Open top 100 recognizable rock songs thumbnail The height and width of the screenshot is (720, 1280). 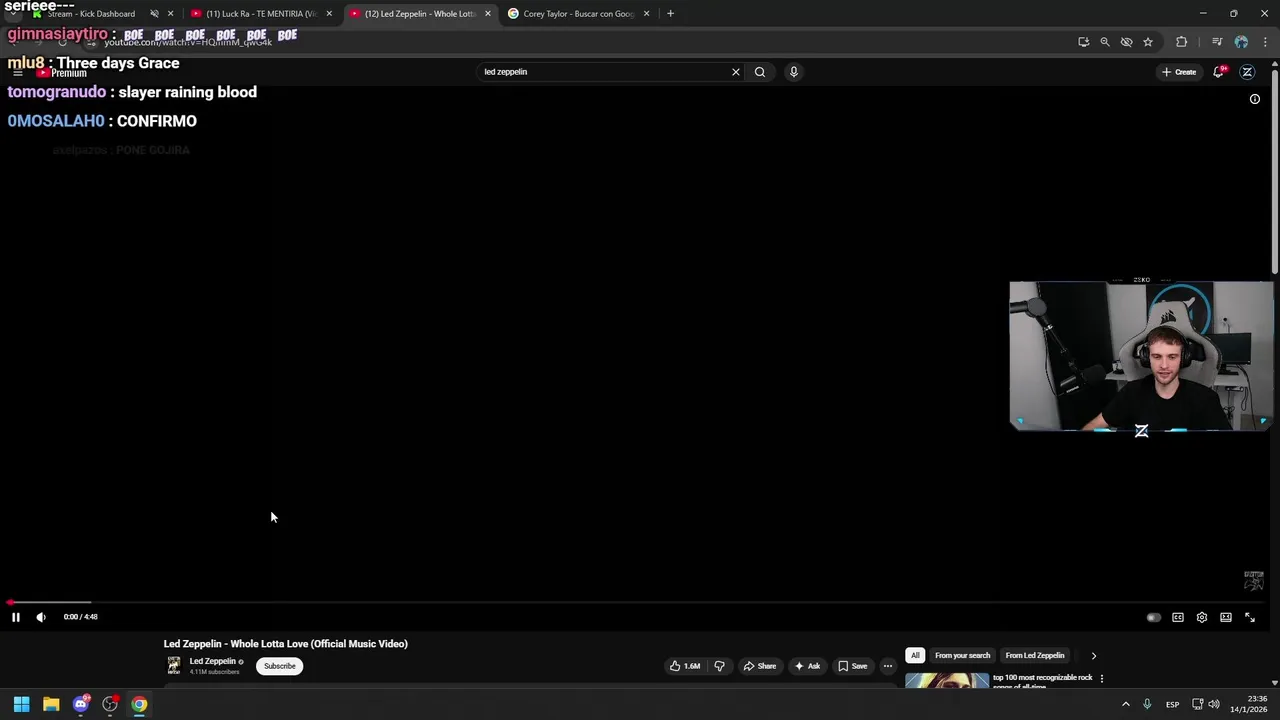coord(947,681)
